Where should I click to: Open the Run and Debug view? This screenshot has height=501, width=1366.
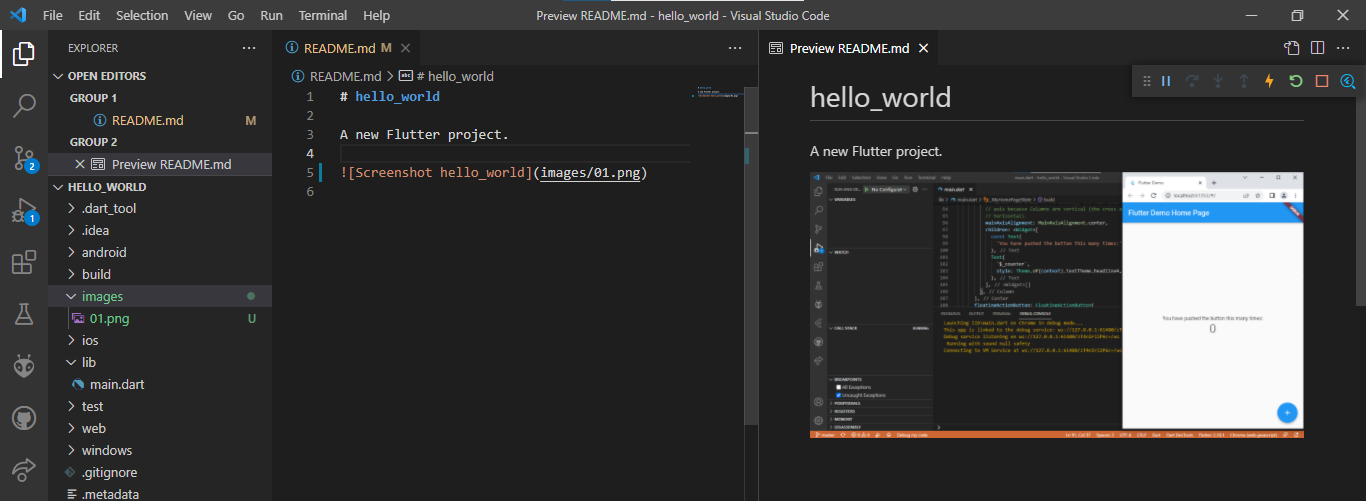[x=24, y=210]
